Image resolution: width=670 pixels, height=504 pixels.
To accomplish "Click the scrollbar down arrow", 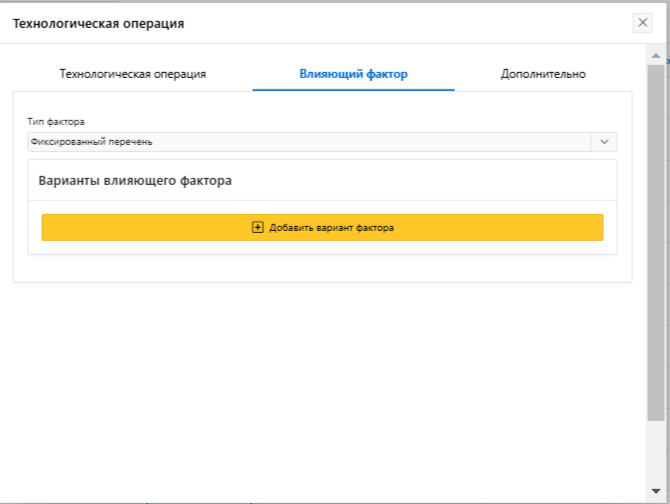I will (656, 491).
